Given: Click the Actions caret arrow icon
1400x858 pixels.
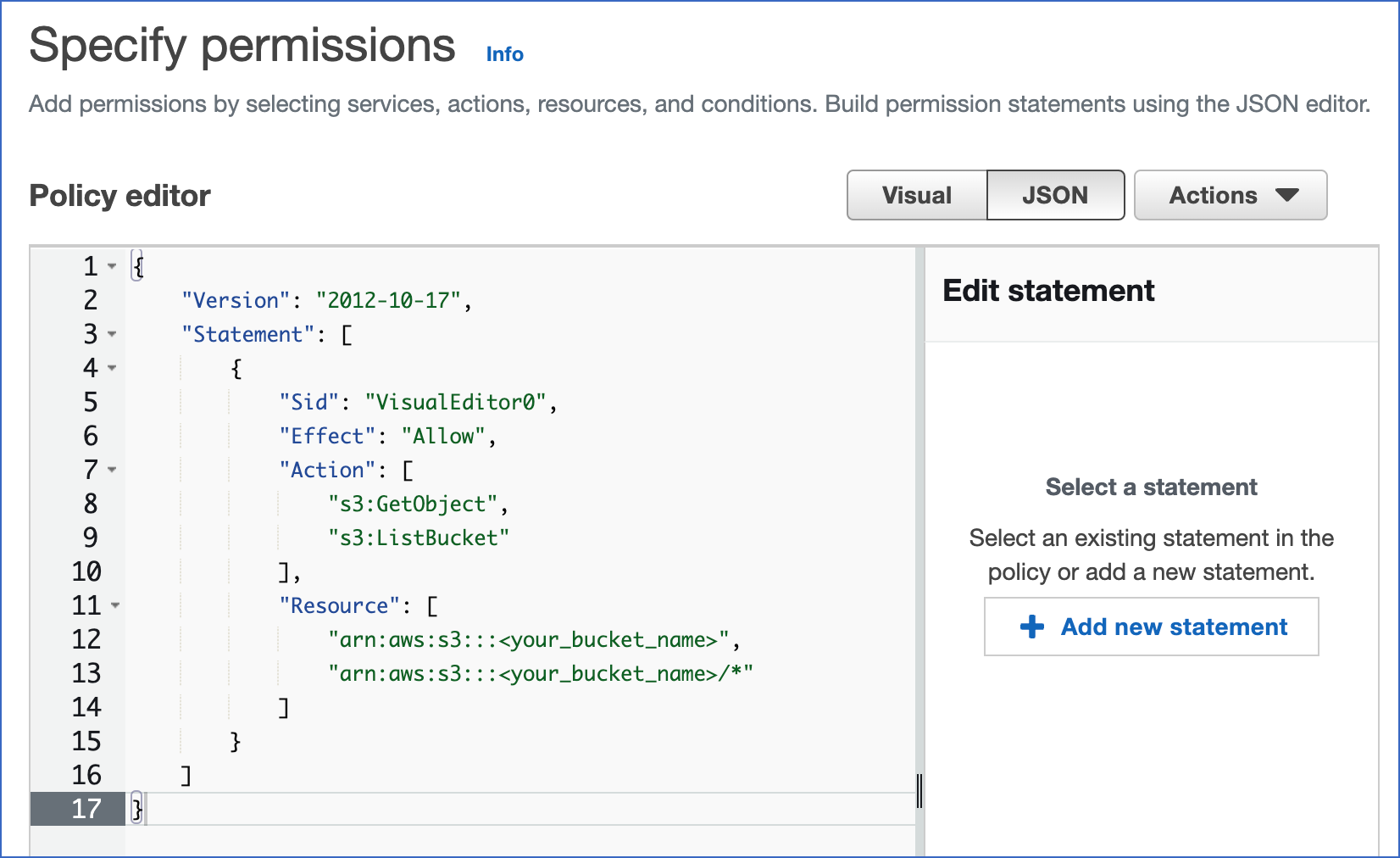Looking at the screenshot, I should pyautogui.click(x=1286, y=195).
